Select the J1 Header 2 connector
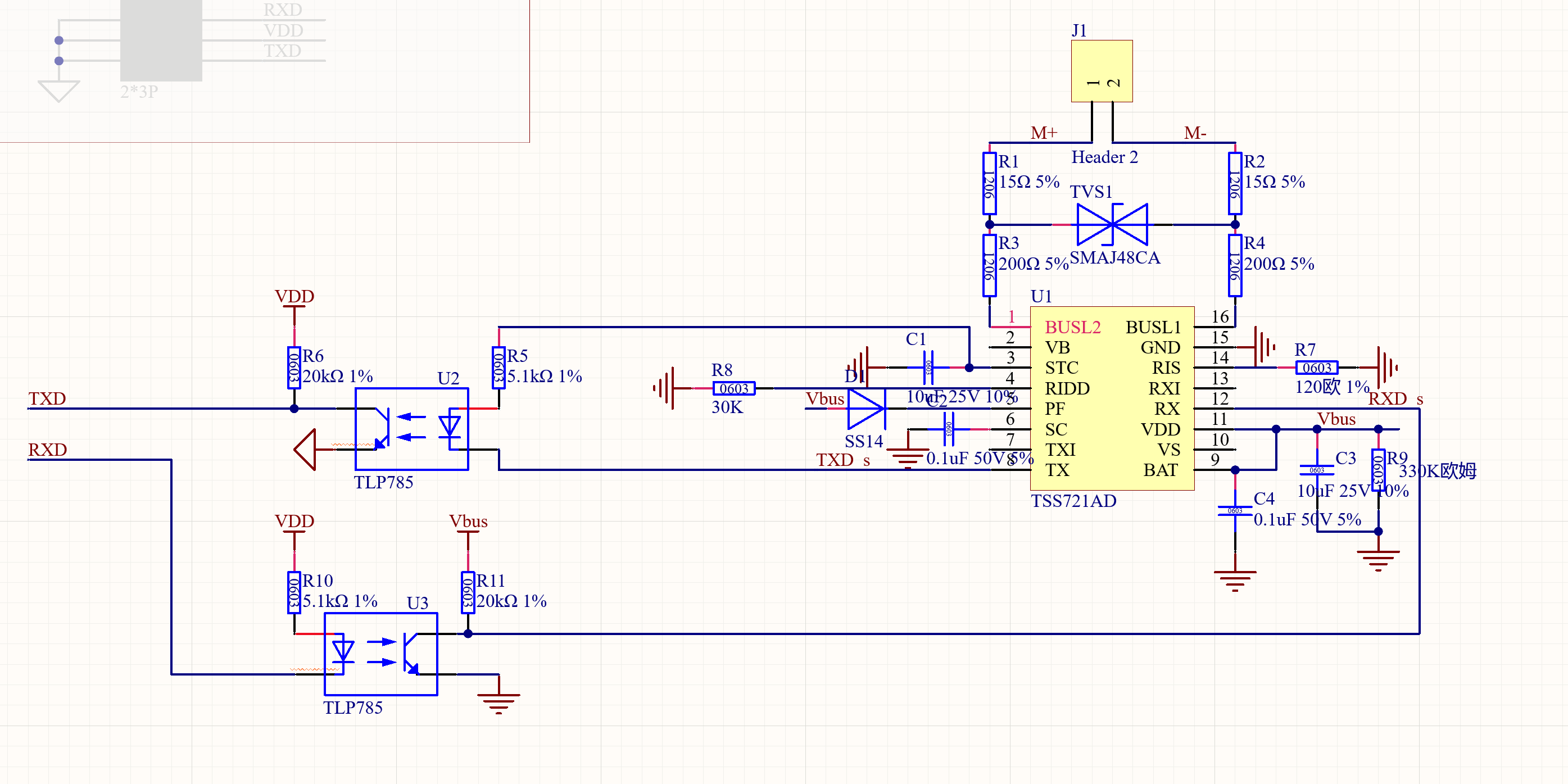This screenshot has width=1568, height=784. coord(1101,70)
